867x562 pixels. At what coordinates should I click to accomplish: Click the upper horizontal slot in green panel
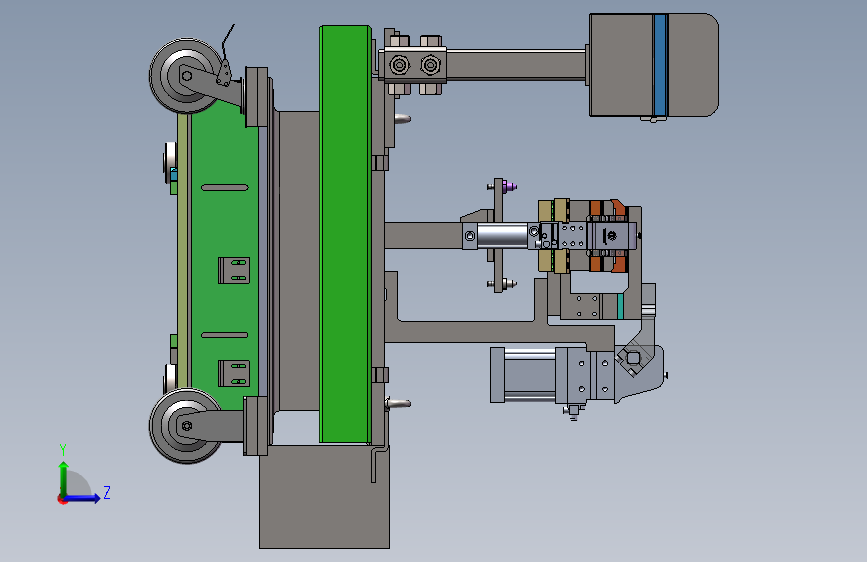pyautogui.click(x=224, y=188)
